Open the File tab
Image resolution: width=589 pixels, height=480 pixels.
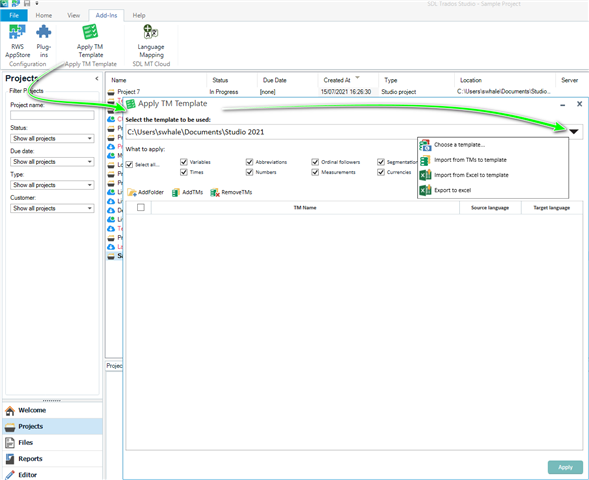click(x=14, y=15)
